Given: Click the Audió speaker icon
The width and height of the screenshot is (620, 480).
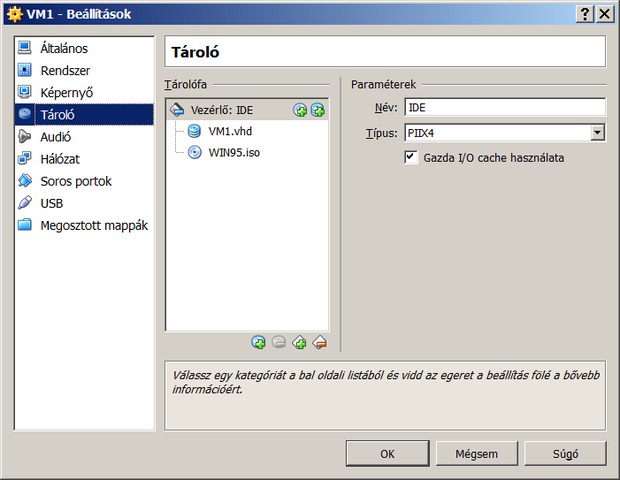Looking at the screenshot, I should coord(25,136).
